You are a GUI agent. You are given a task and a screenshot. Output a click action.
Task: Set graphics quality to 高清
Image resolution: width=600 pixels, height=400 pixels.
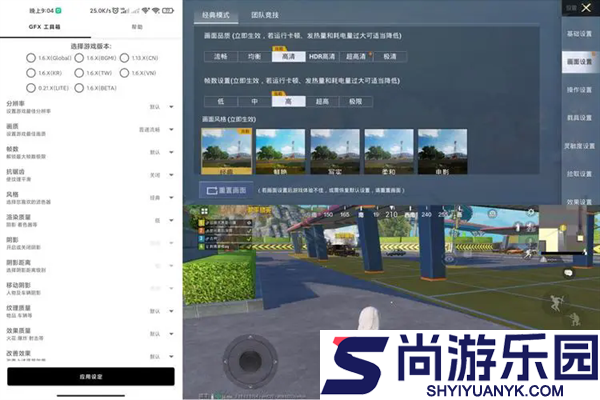tap(289, 56)
